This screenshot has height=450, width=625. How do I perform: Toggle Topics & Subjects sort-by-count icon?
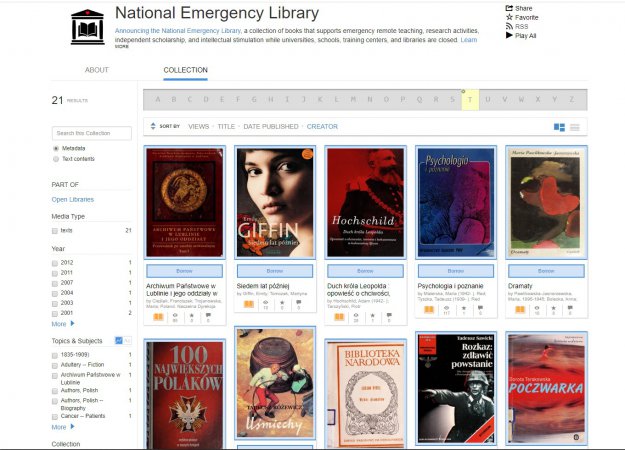pos(119,340)
